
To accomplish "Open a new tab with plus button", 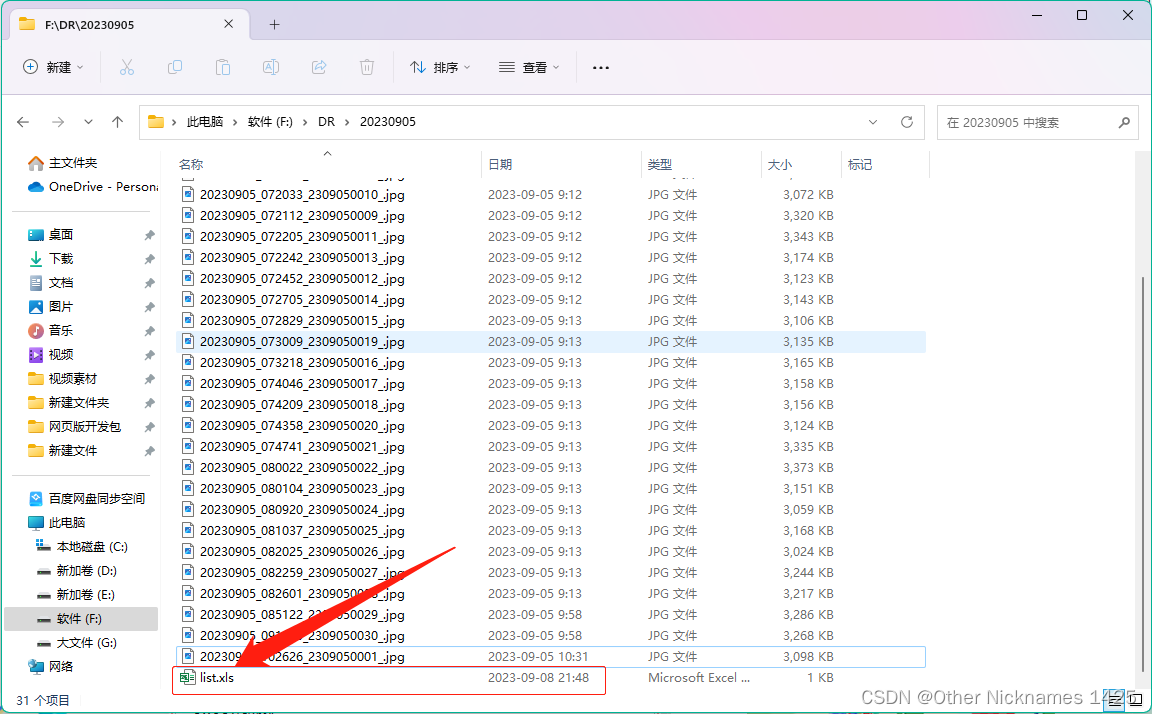I will pyautogui.click(x=274, y=24).
